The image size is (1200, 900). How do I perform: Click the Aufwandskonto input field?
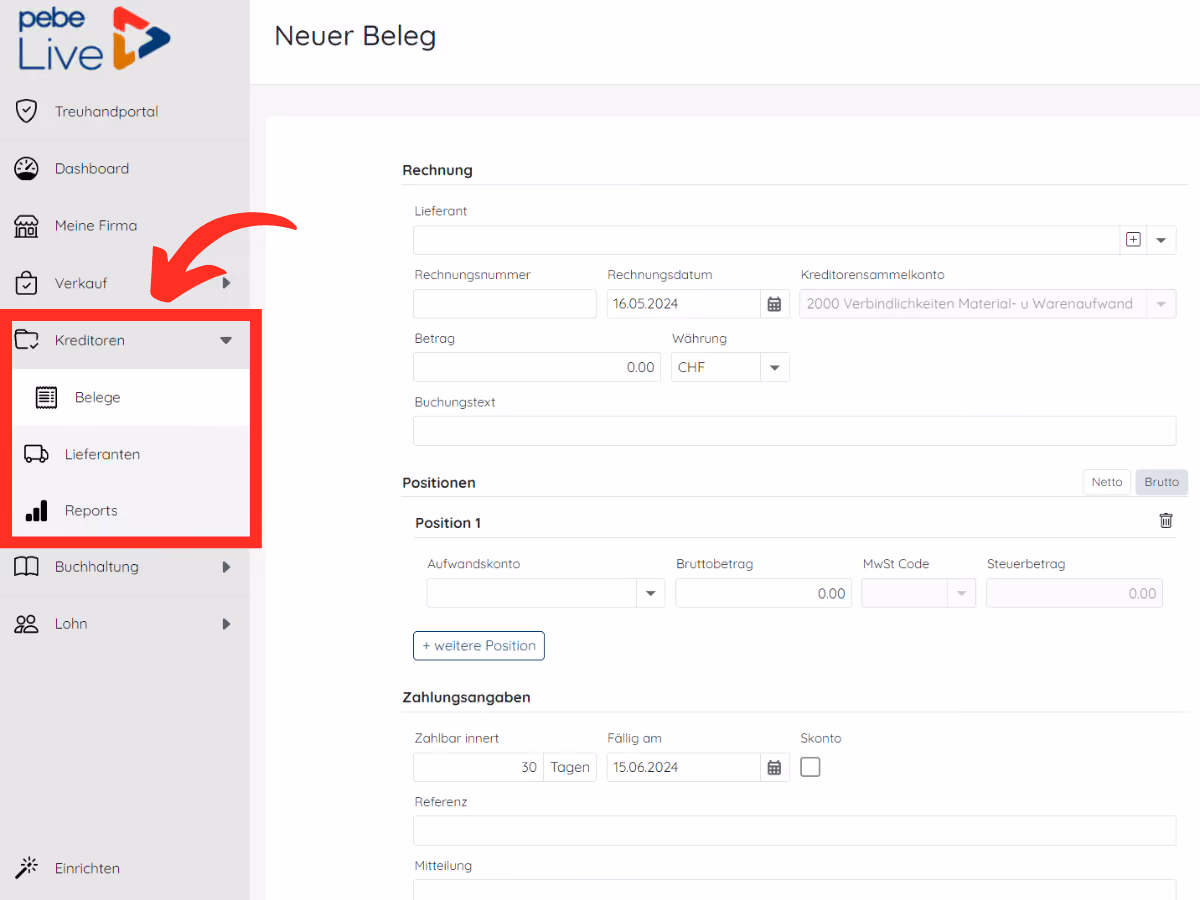[x=531, y=593]
